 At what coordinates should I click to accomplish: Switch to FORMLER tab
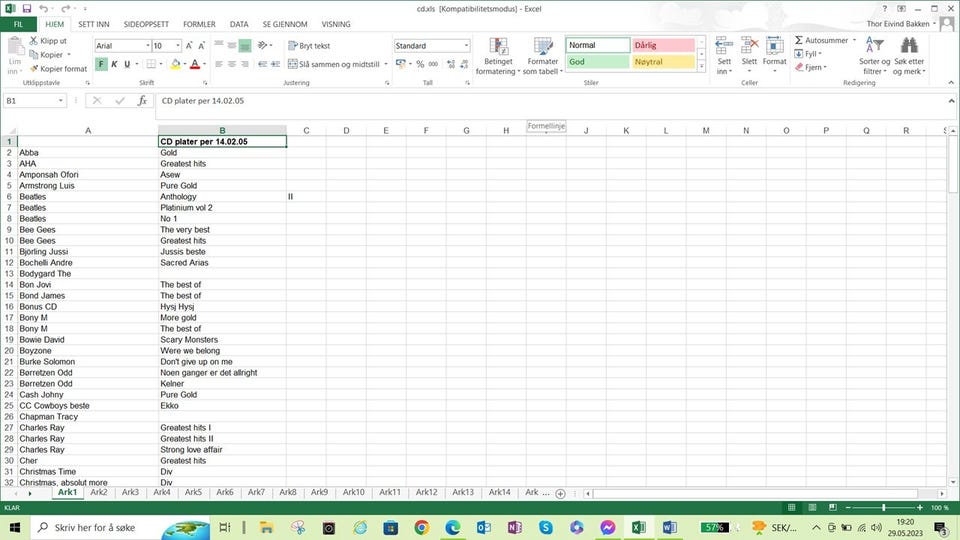(199, 24)
